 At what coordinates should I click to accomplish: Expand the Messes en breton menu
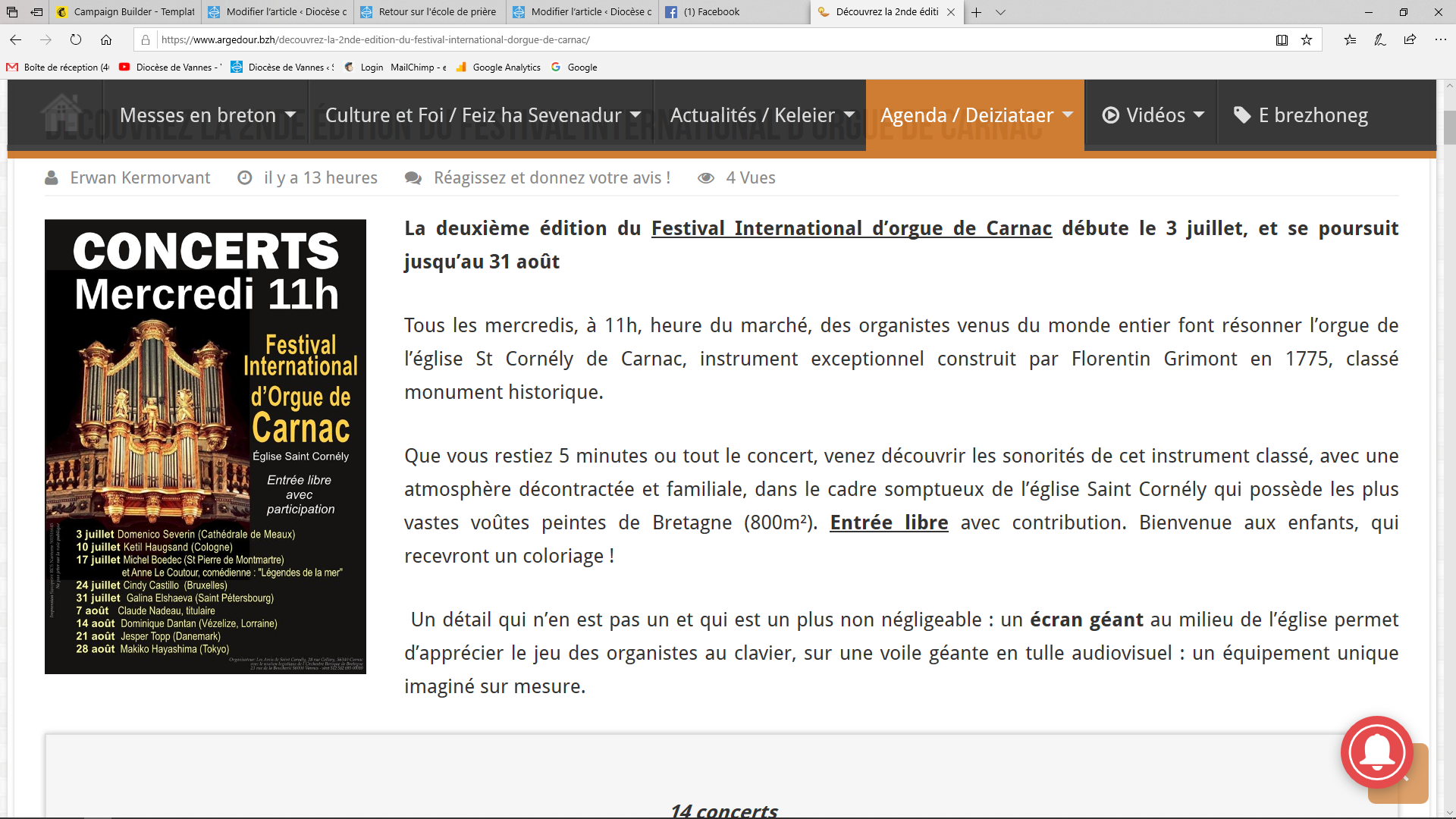coord(207,115)
